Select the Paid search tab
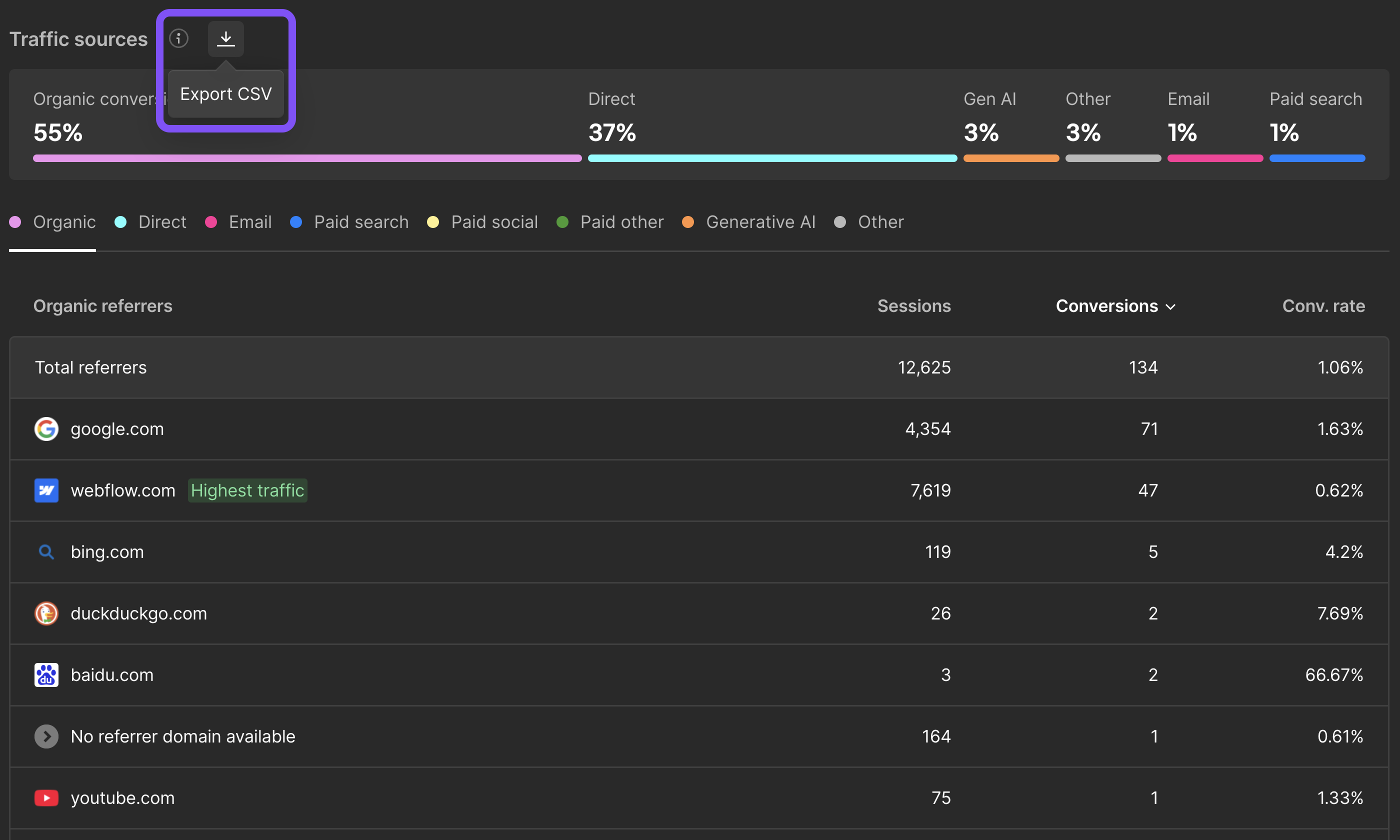This screenshot has width=1400, height=840. point(360,222)
